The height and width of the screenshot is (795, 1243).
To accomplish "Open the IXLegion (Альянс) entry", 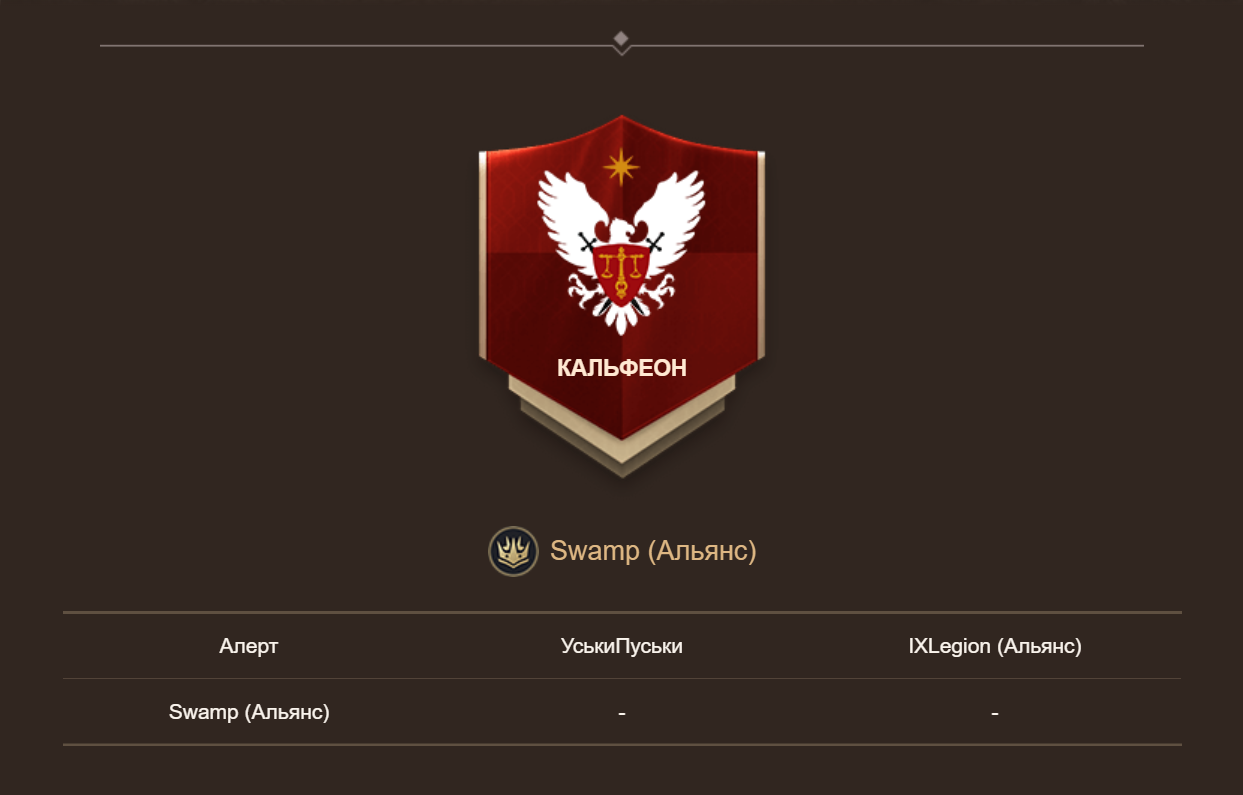I will pyautogui.click(x=995, y=646).
